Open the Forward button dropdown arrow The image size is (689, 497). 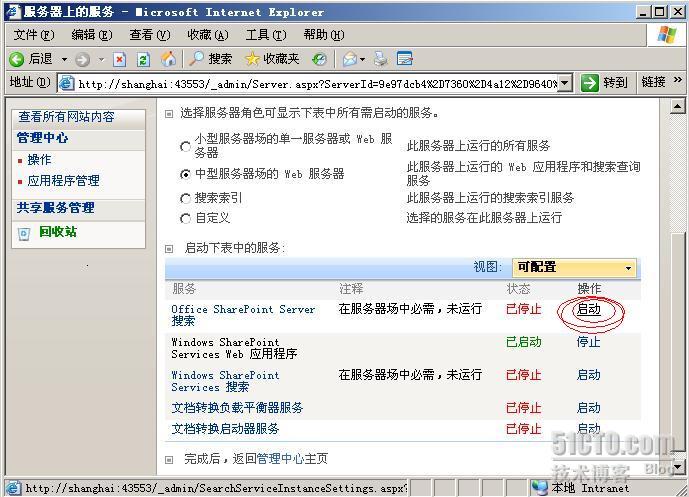pyautogui.click(x=101, y=59)
